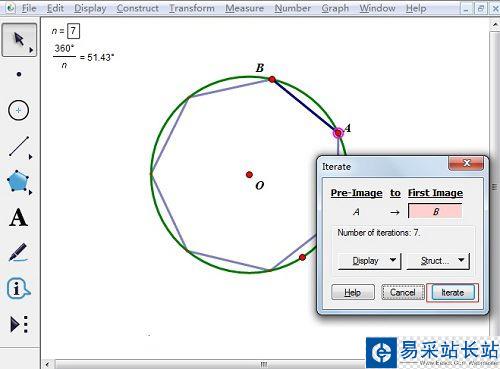Select the Straightedge segment tool
Screen dimensions: 500x369
point(19,146)
